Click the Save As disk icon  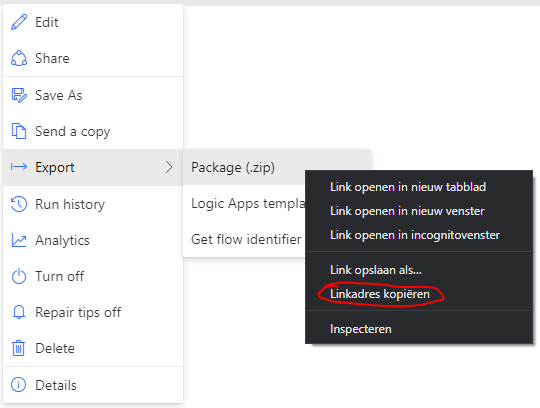coord(19,95)
